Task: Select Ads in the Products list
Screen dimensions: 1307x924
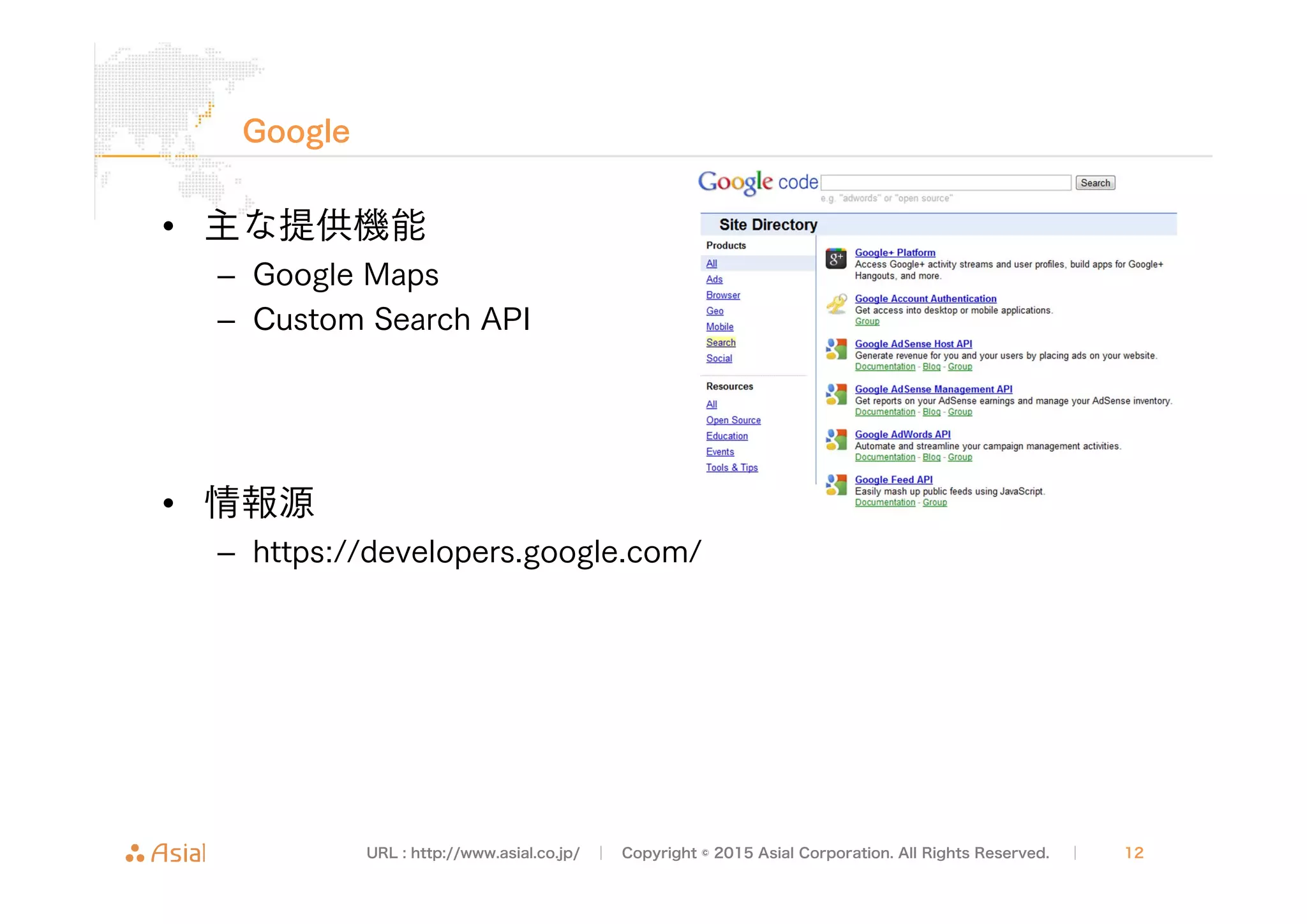Action: pyautogui.click(x=714, y=279)
